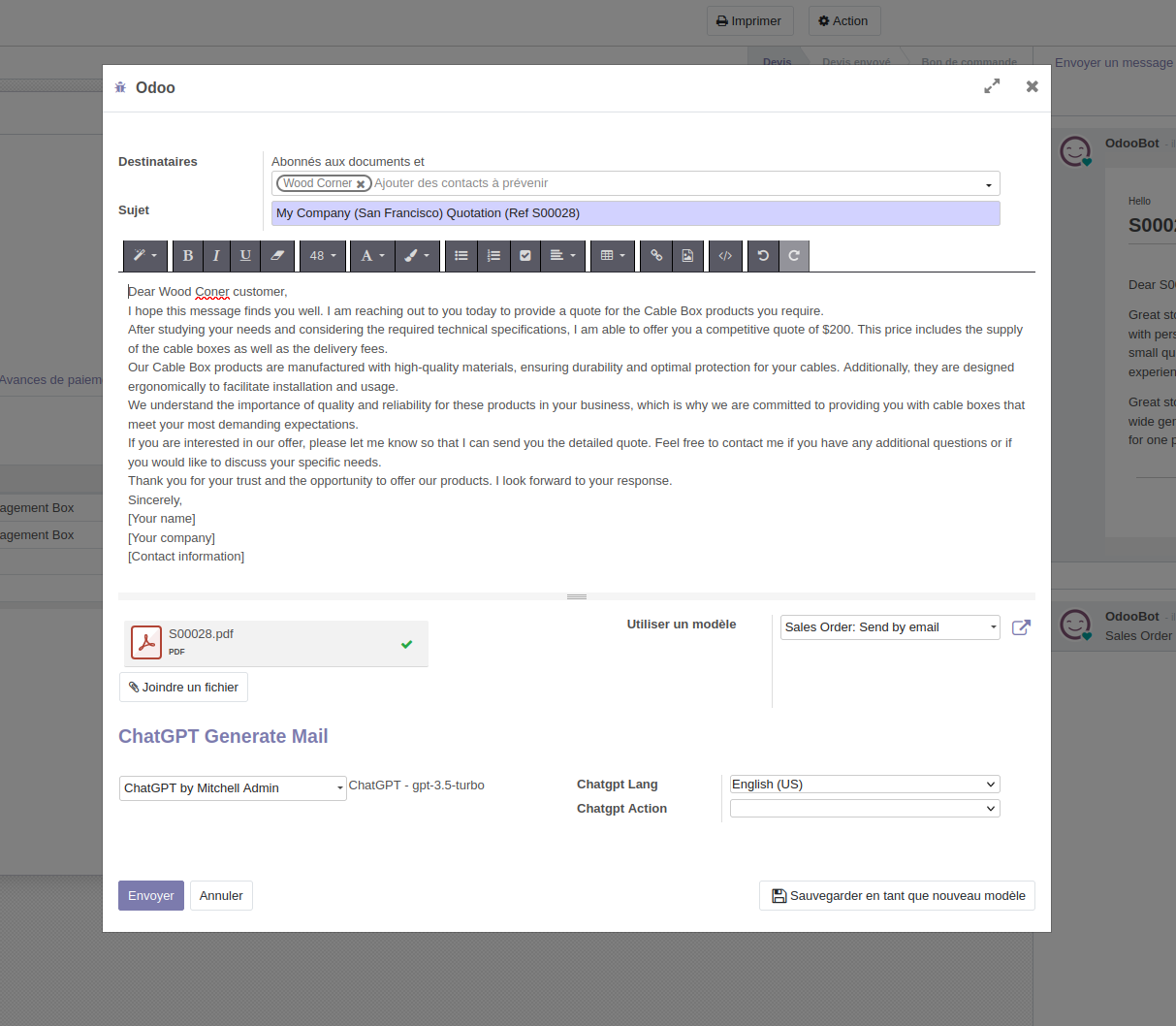Redo the last edit
Image resolution: width=1176 pixels, height=1026 pixels.
pos(794,256)
